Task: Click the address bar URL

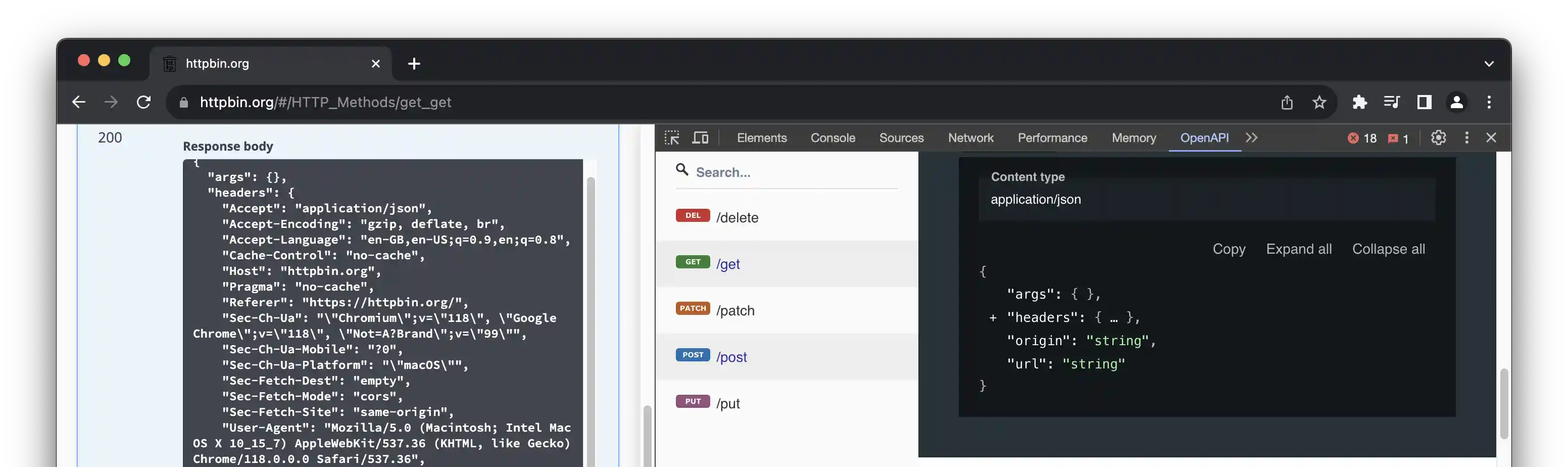Action: coord(326,102)
